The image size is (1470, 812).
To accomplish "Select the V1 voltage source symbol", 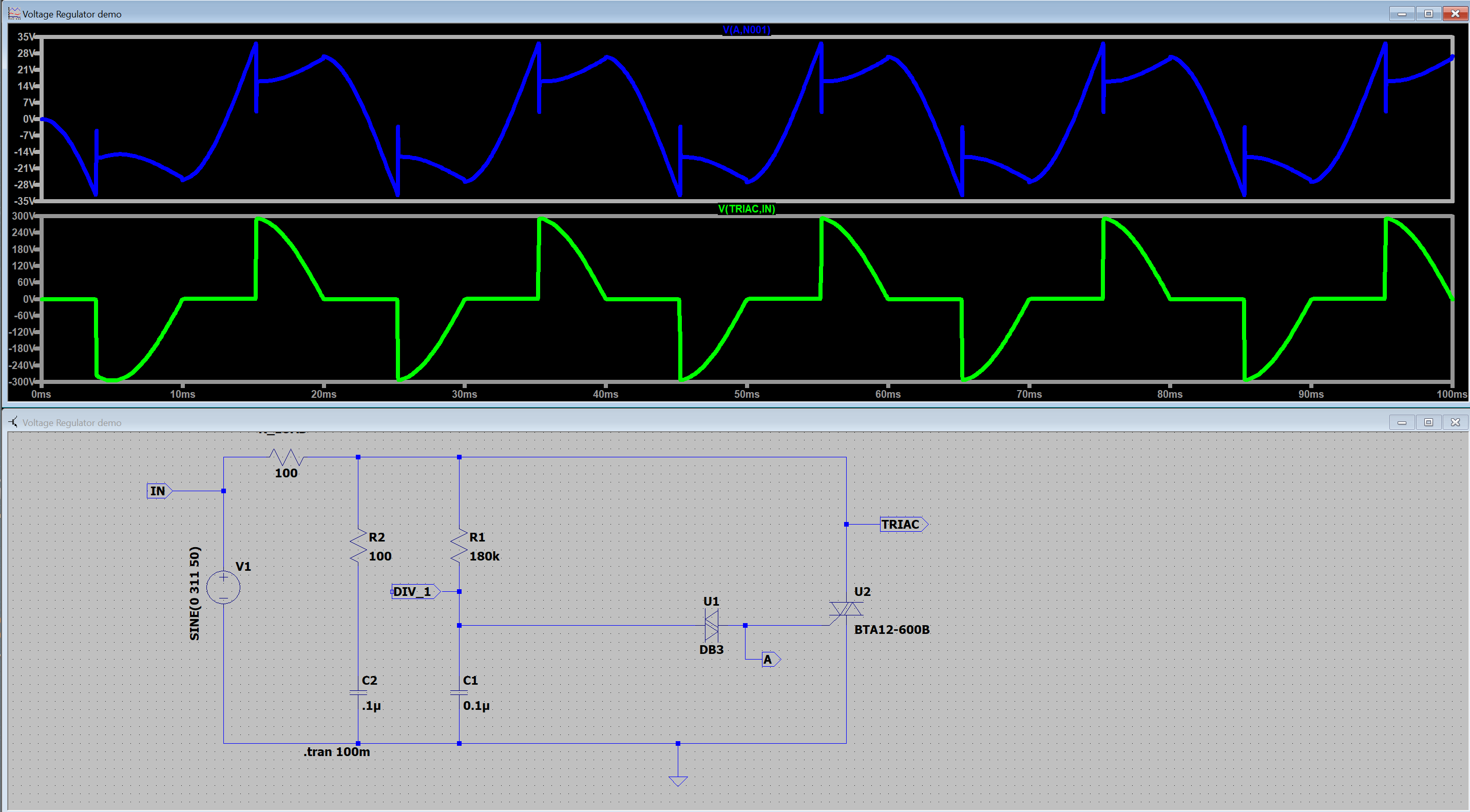I will point(223,587).
